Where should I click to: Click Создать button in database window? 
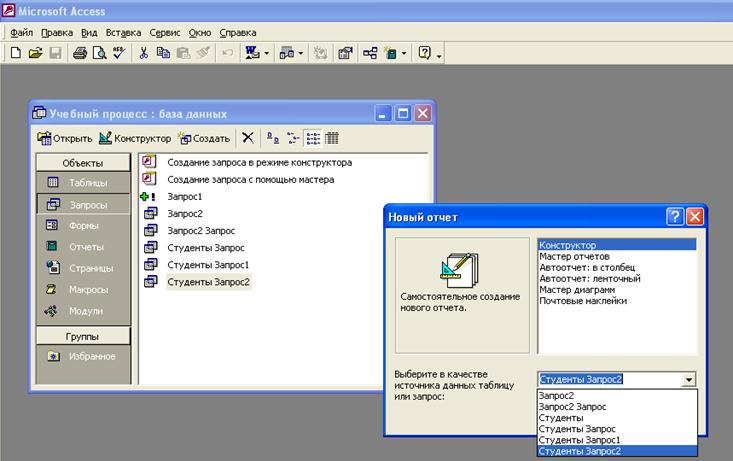204,138
